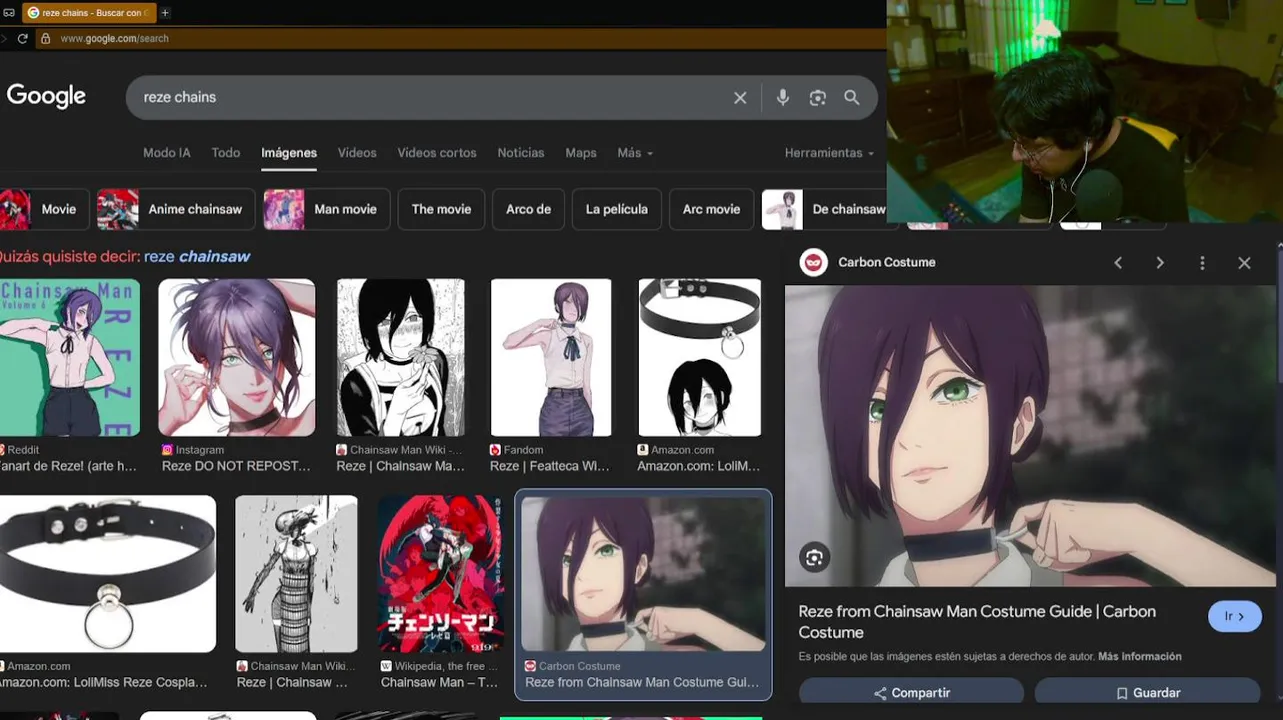
Task: Open Bomb Devil manga wiki thumbnail
Action: [296, 574]
